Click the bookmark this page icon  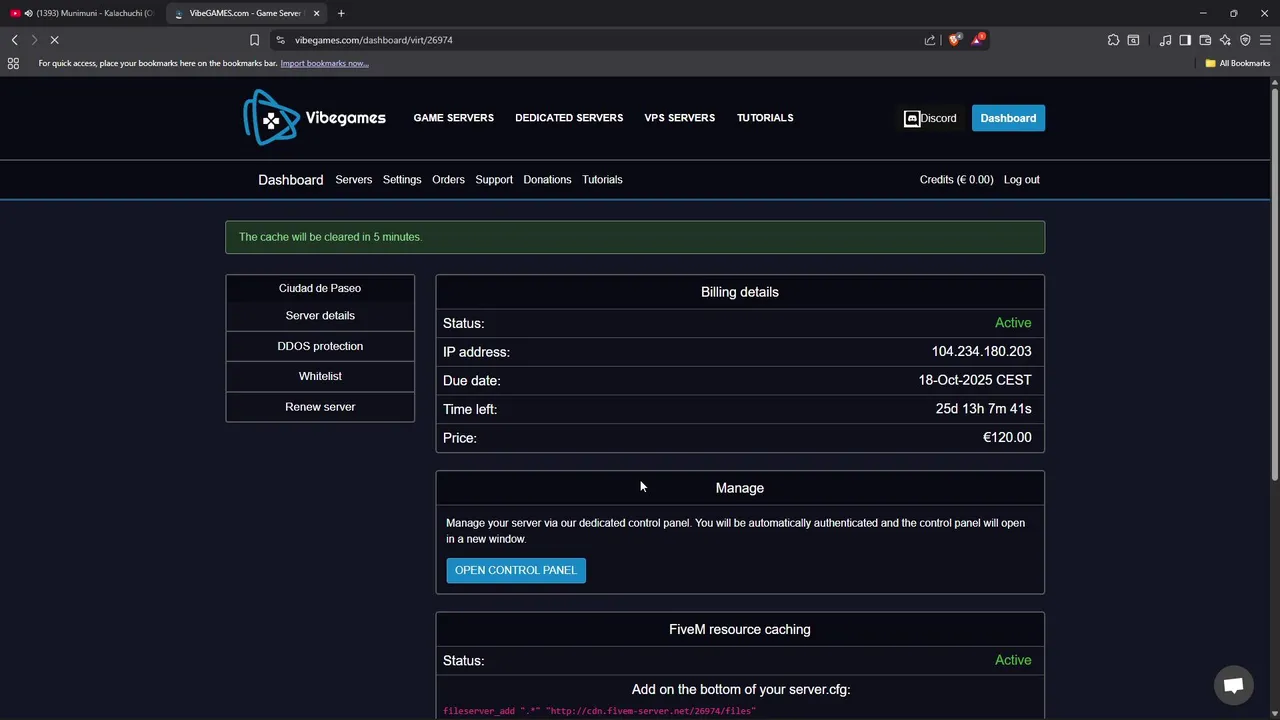pyautogui.click(x=254, y=40)
